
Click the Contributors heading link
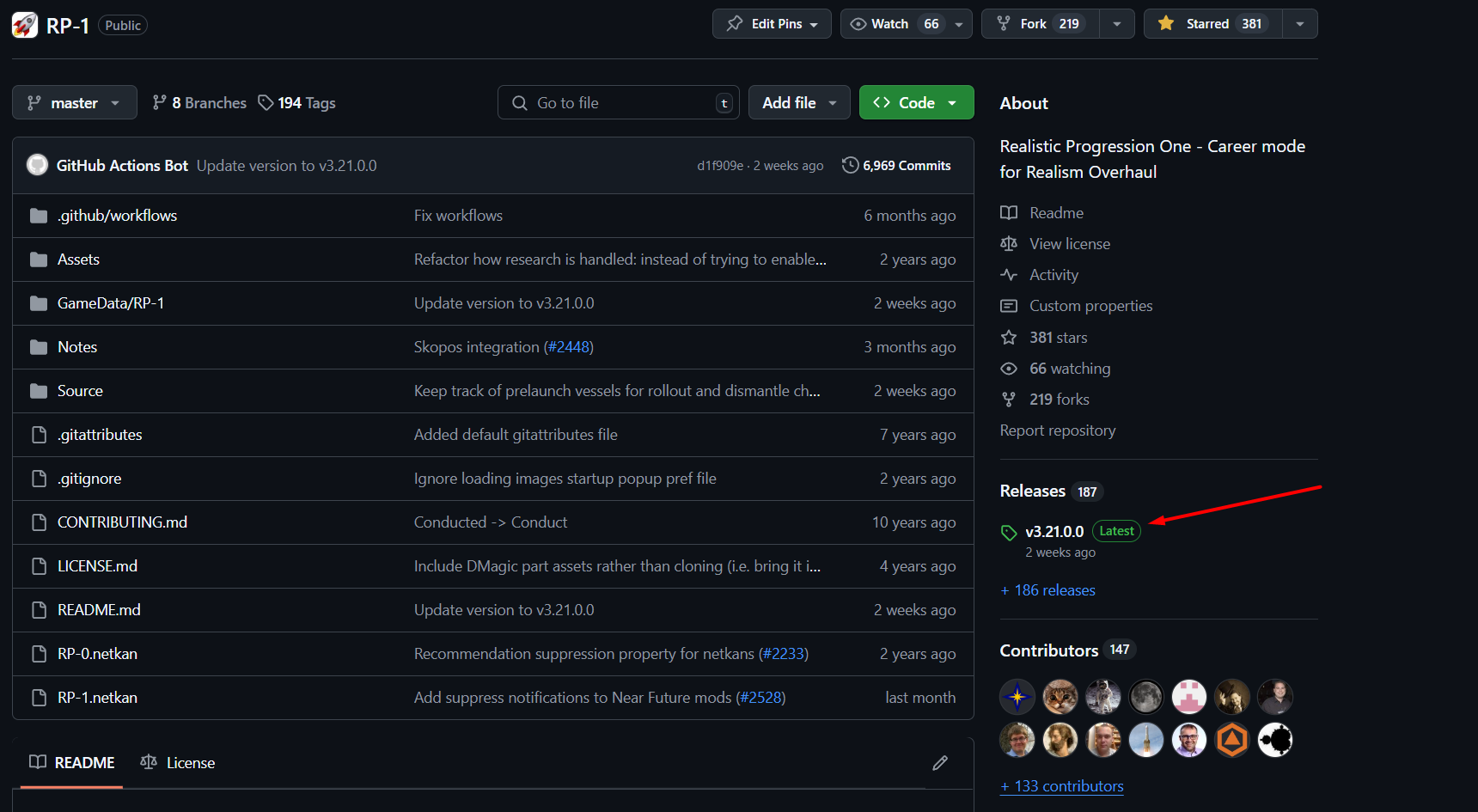pos(1048,650)
